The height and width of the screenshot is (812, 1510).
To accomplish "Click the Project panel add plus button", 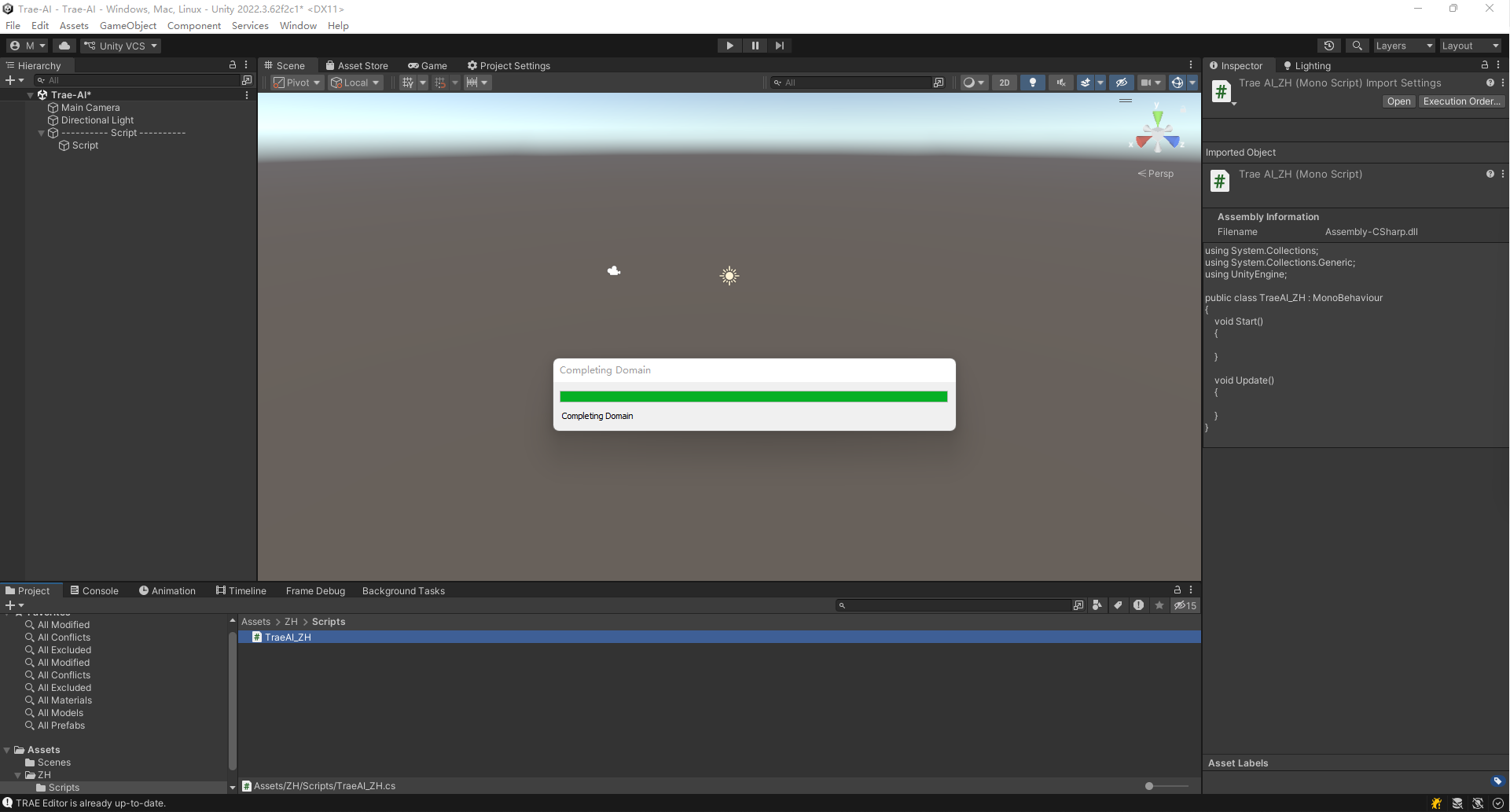I will point(14,605).
